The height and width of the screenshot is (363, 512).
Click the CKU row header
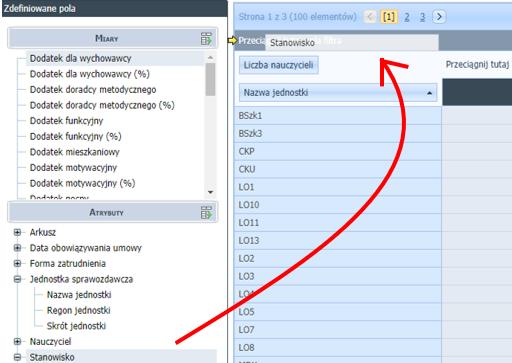(338, 169)
